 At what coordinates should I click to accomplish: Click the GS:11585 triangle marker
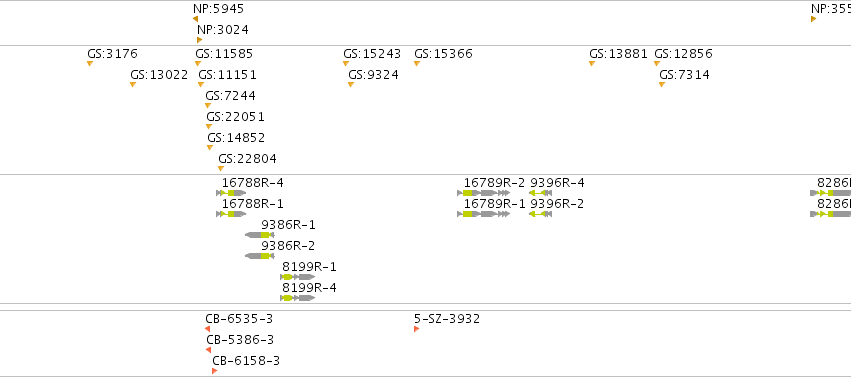198,63
